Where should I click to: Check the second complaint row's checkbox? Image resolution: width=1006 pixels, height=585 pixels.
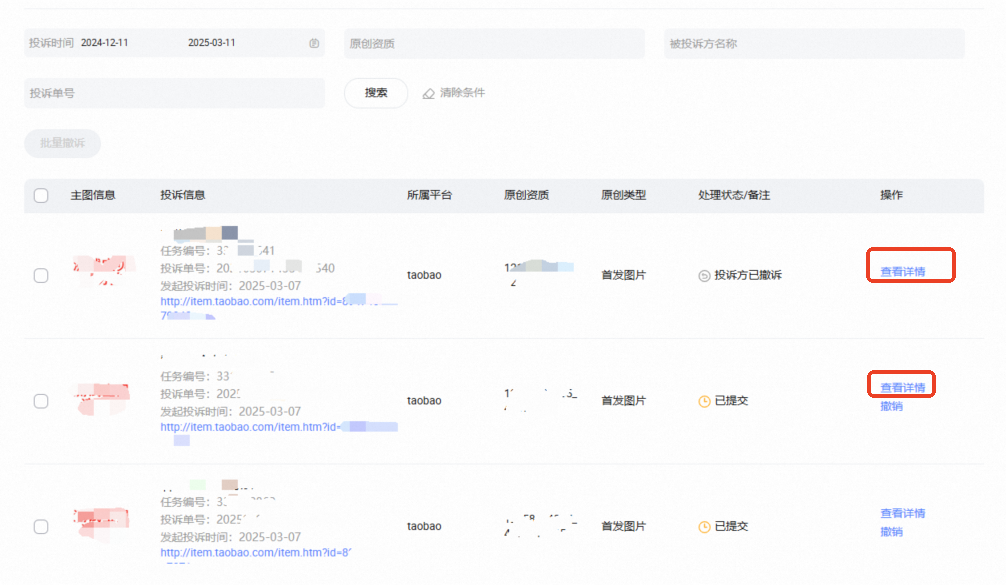click(41, 402)
